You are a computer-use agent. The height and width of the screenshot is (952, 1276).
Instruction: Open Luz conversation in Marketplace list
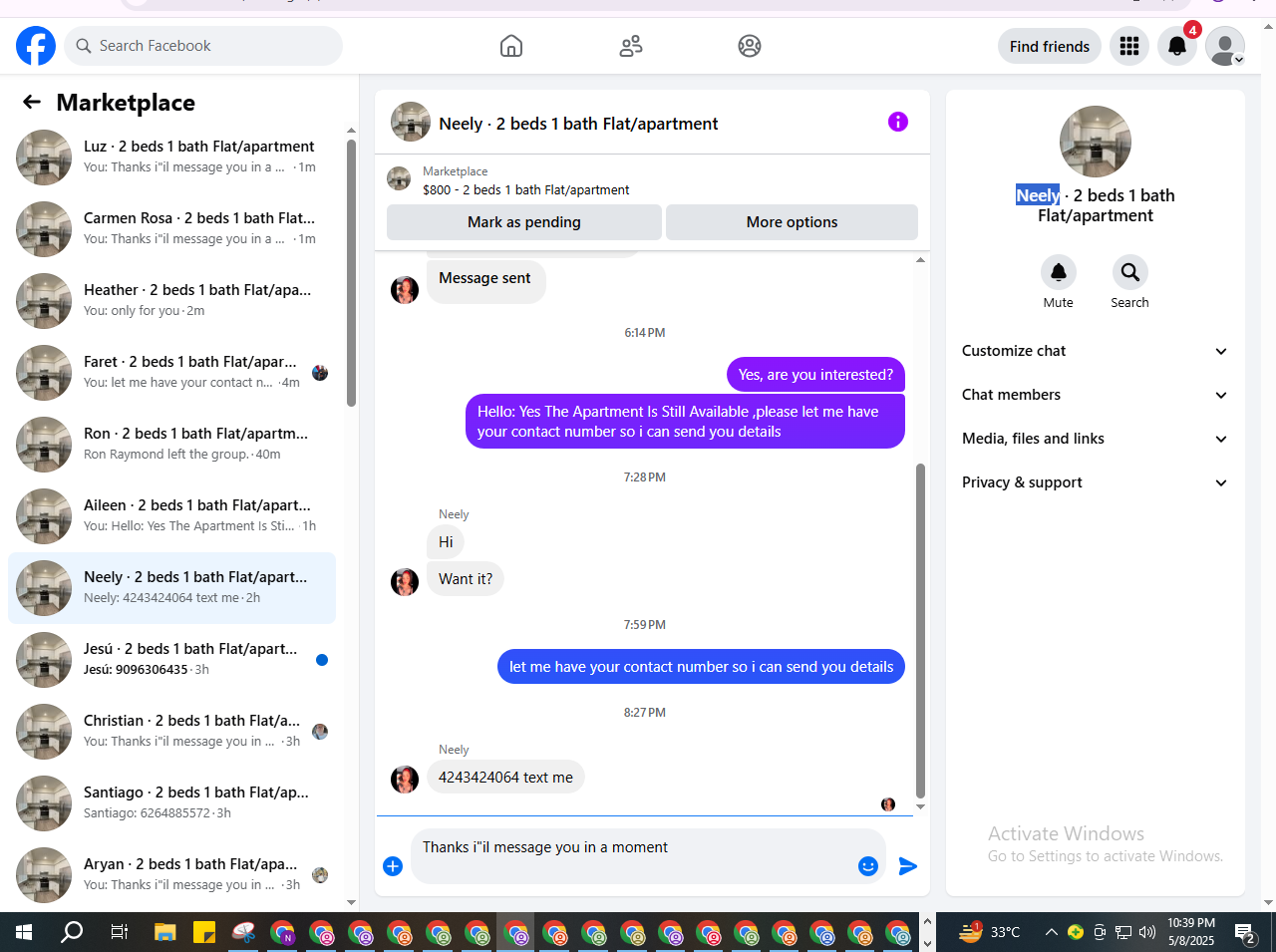pos(171,158)
